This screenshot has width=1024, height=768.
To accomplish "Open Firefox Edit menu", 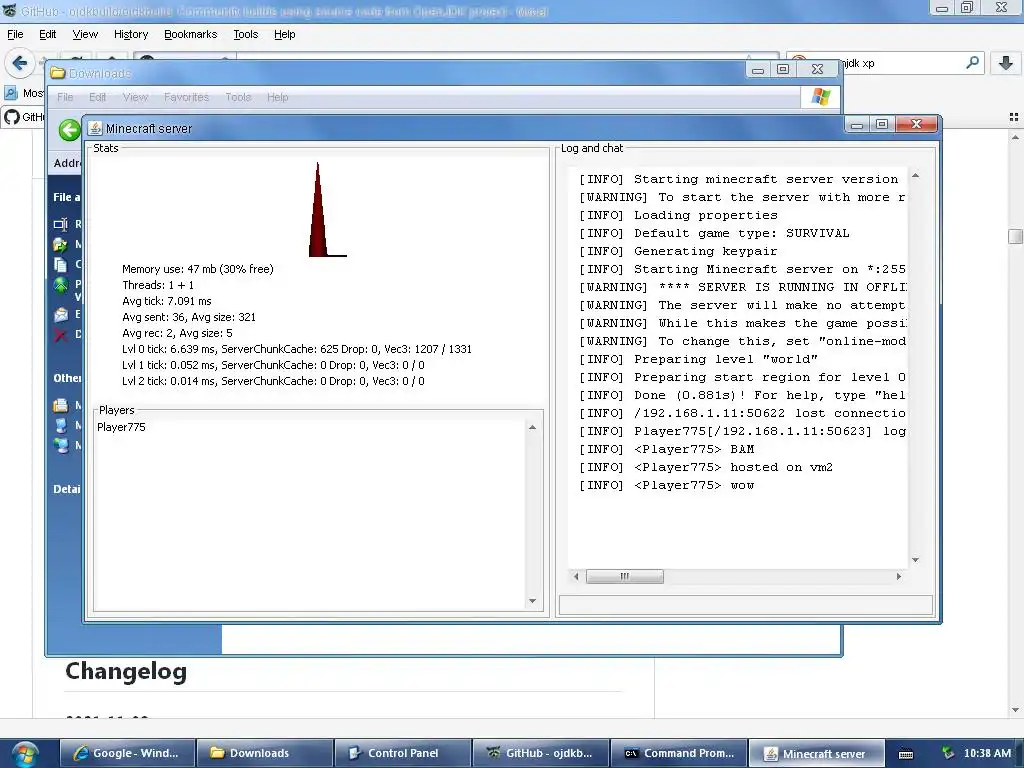I will point(48,34).
